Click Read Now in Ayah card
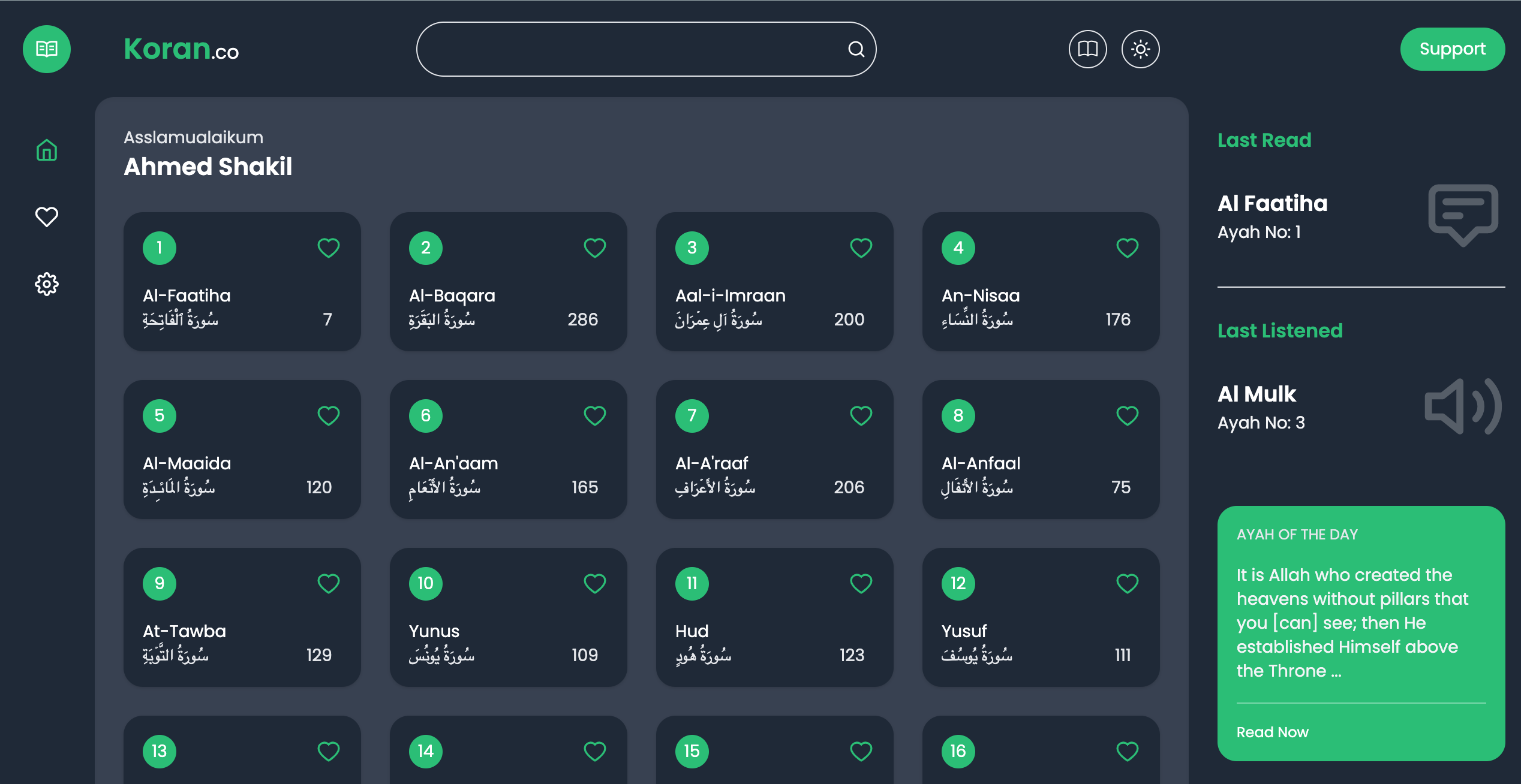Viewport: 1521px width, 784px height. click(x=1272, y=732)
